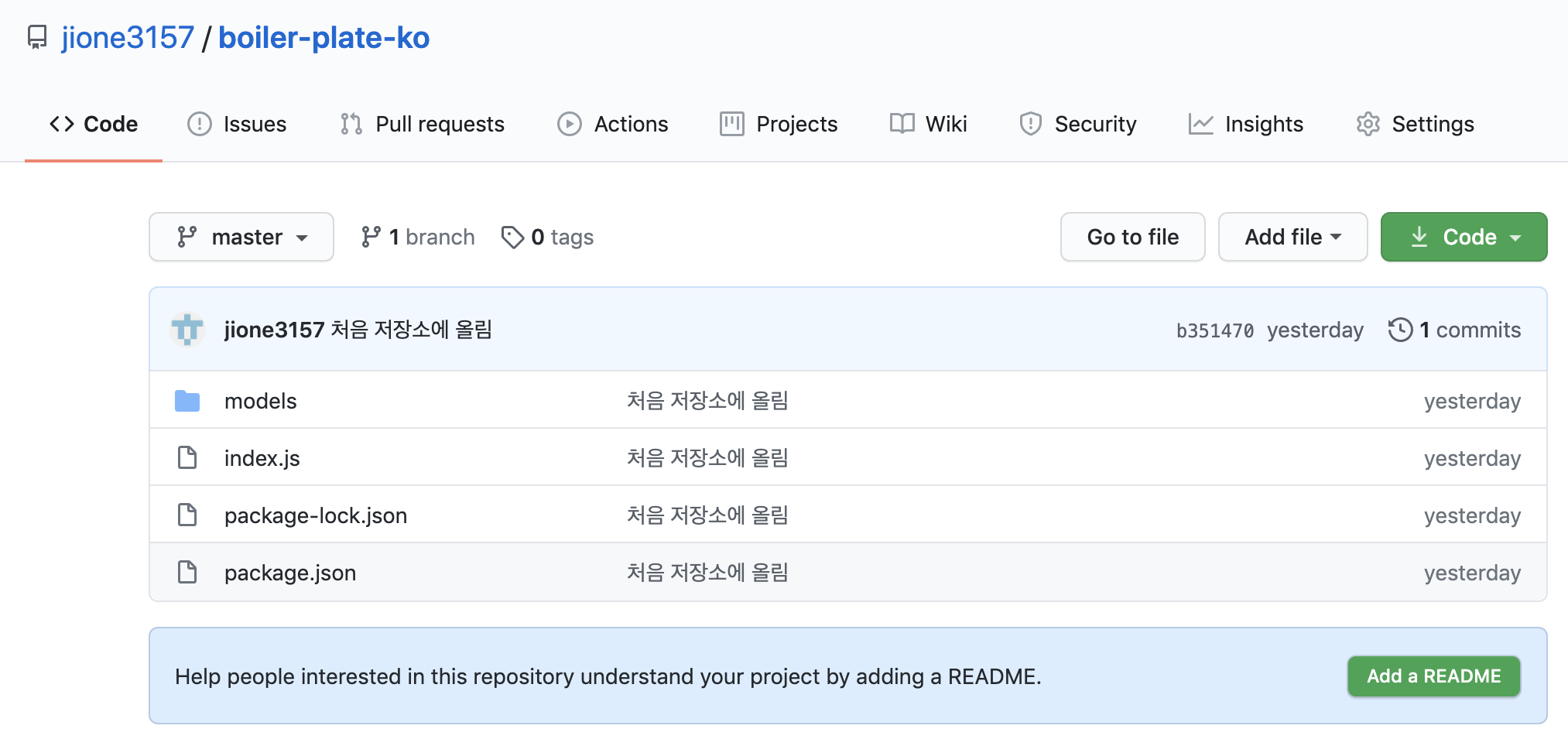Click the commit history clock icon
1568x746 pixels.
(x=1400, y=330)
